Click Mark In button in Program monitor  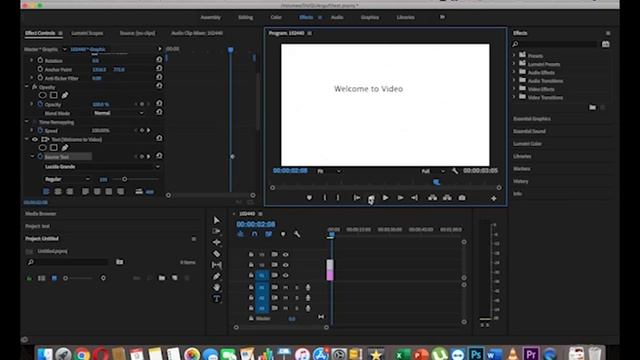[325, 198]
